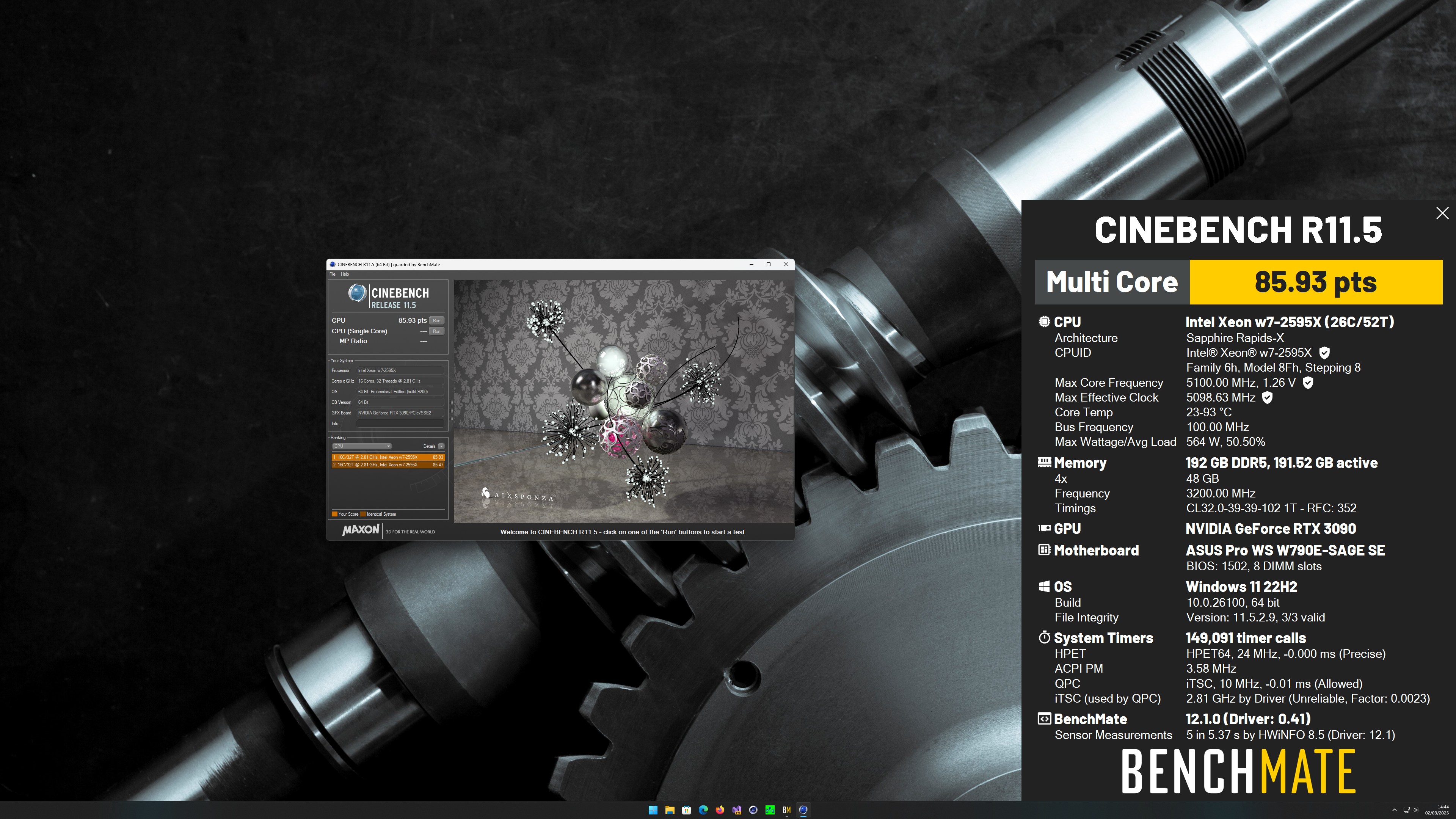Screen dimensions: 1456x819
Task: Click the Max Core Frequency shield badge
Action: click(x=1307, y=383)
